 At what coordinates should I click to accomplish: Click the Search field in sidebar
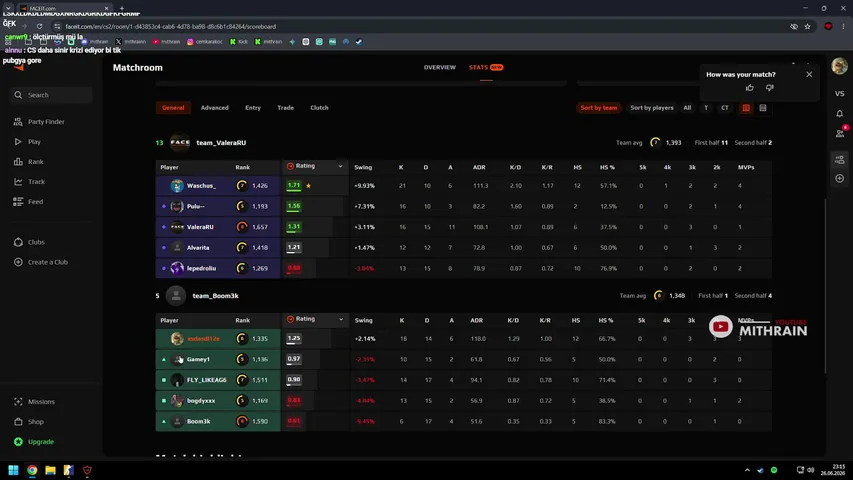tap(51, 95)
